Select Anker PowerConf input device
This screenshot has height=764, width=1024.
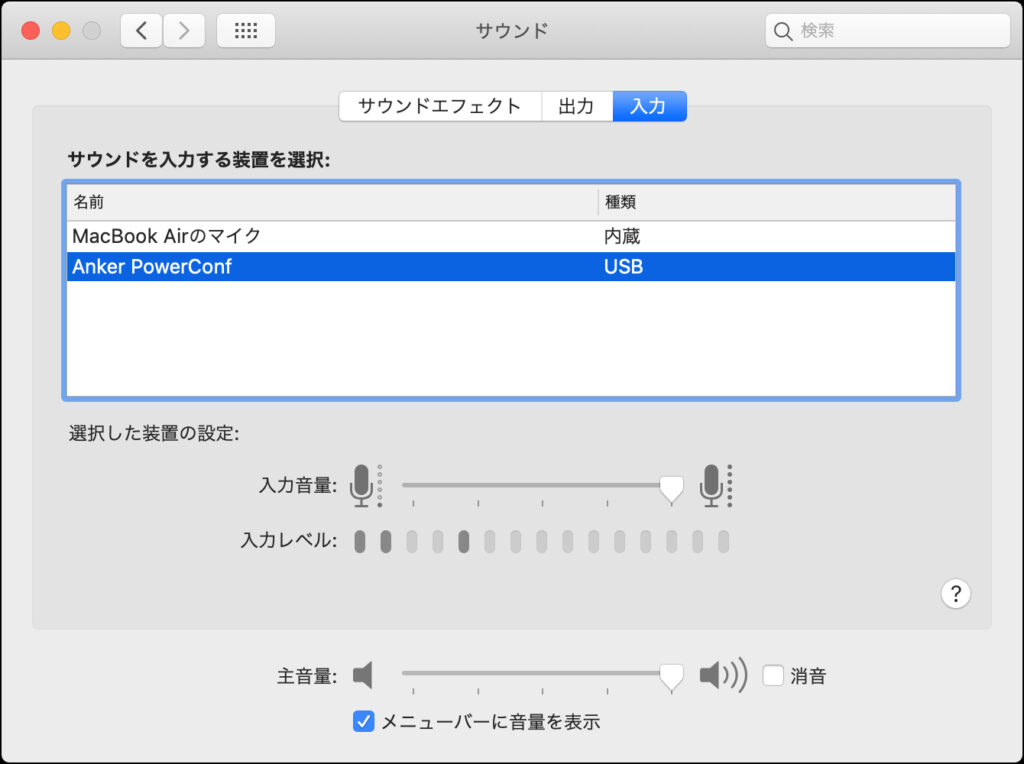point(511,266)
